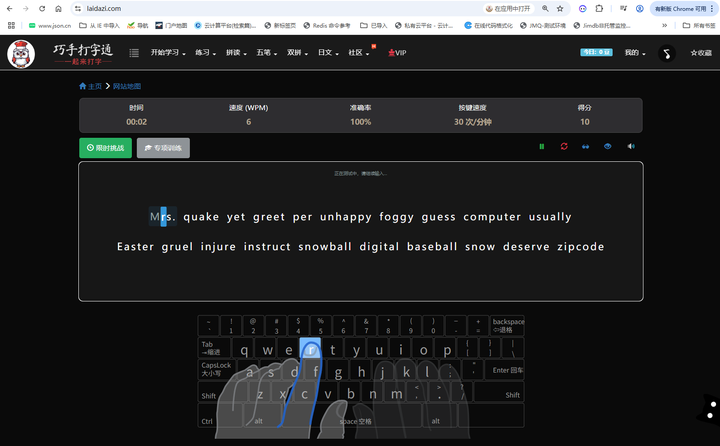Click the 专项训练 button
Viewport: 720px width, 446px height.
click(x=163, y=148)
